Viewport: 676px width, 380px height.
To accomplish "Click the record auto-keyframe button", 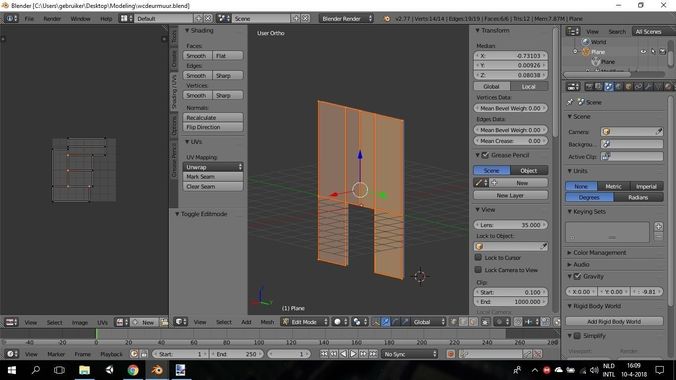I will pyautogui.click(x=451, y=354).
